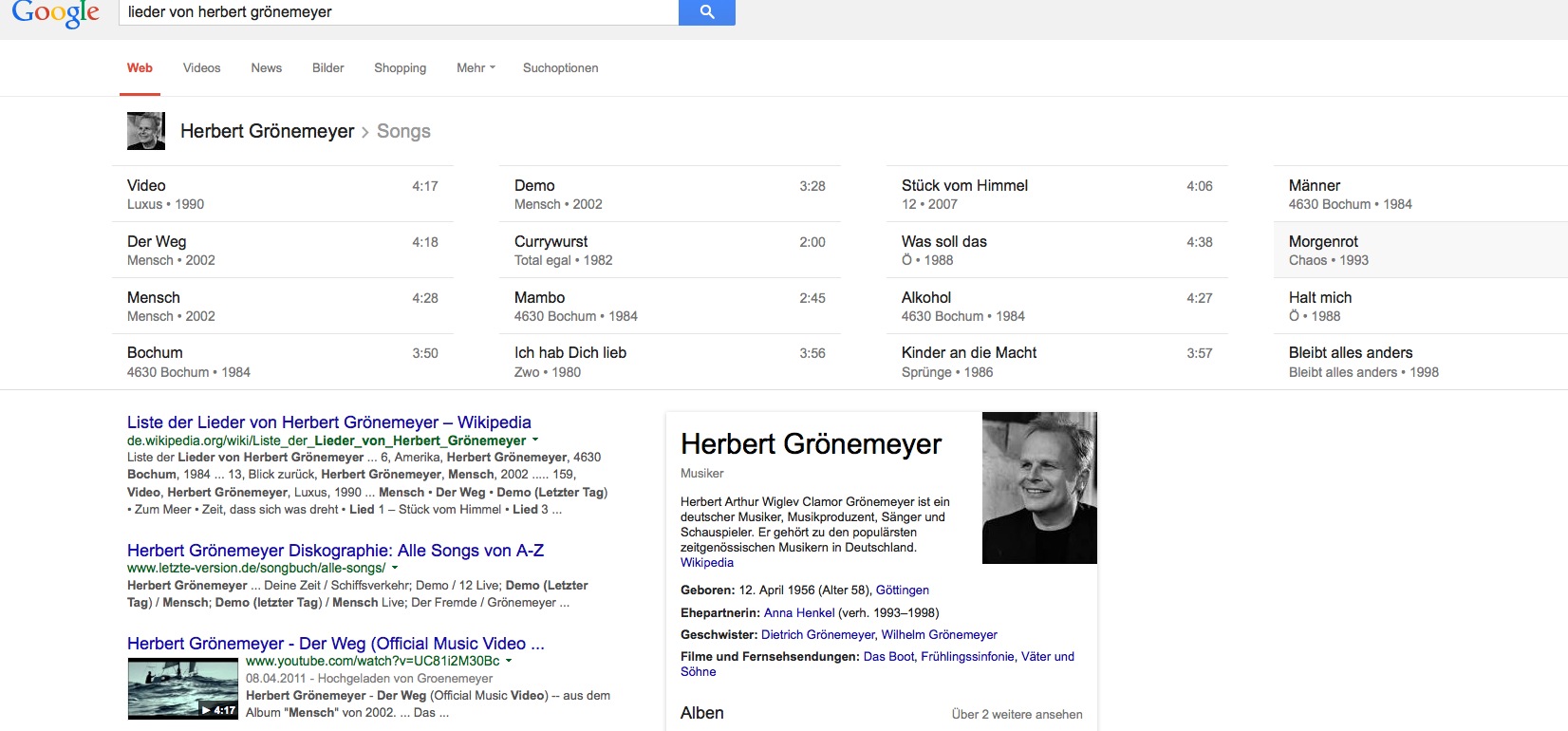Open the Frühlingssinfonie link
1568x731 pixels.
coord(968,657)
